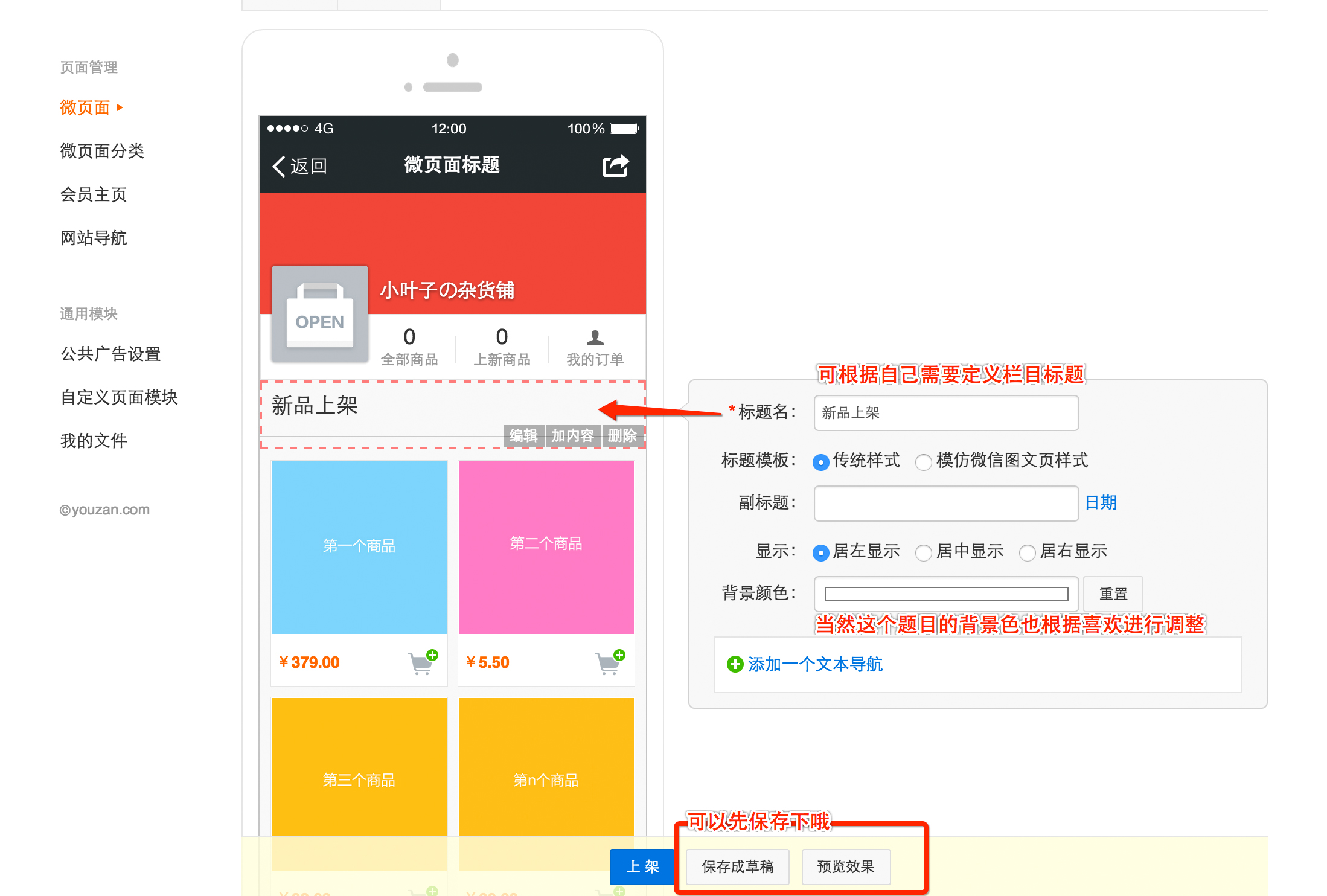Open 微页面 in page management
Screen dimensions: 1327x896
(x=85, y=107)
